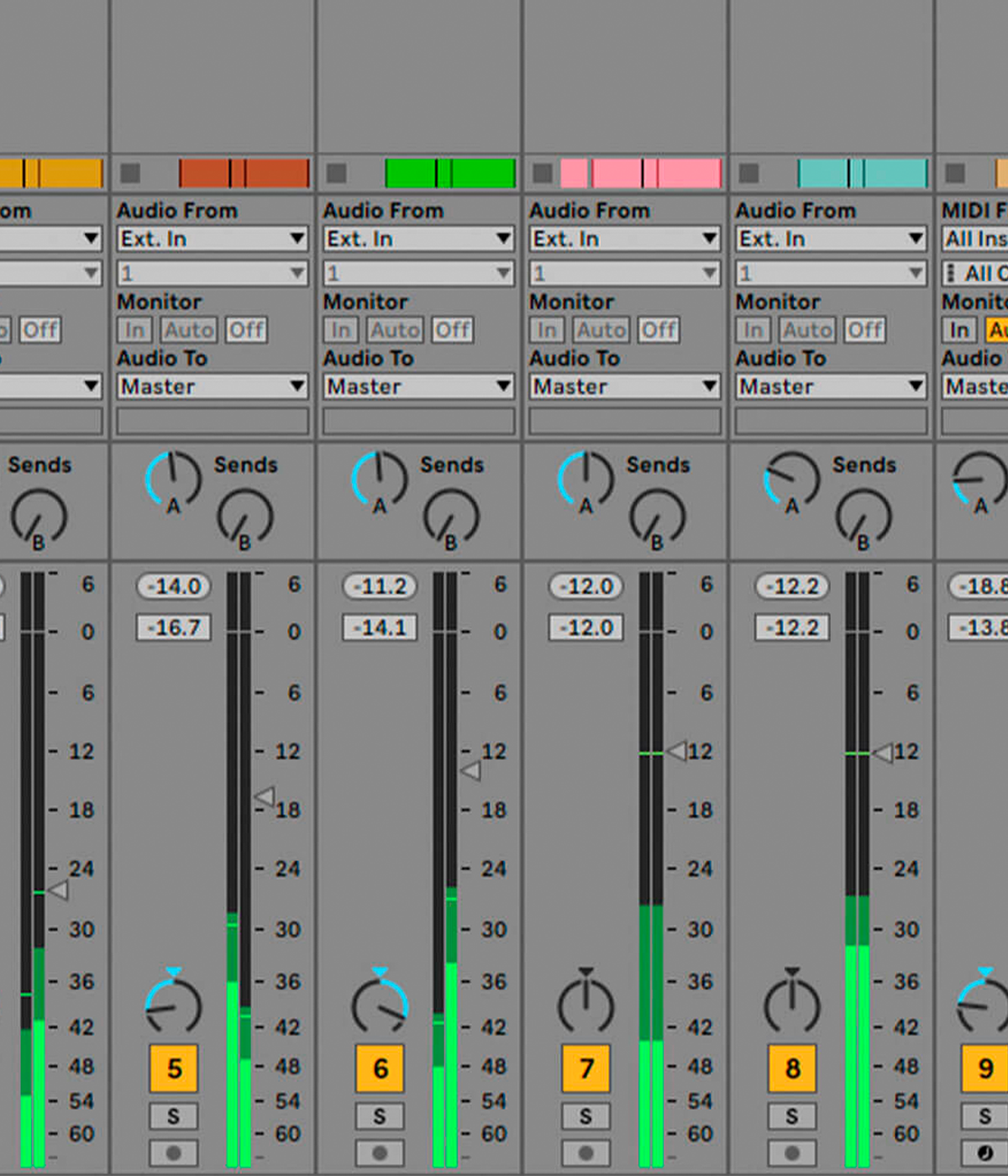Launch the green clip on track 6

(450, 173)
